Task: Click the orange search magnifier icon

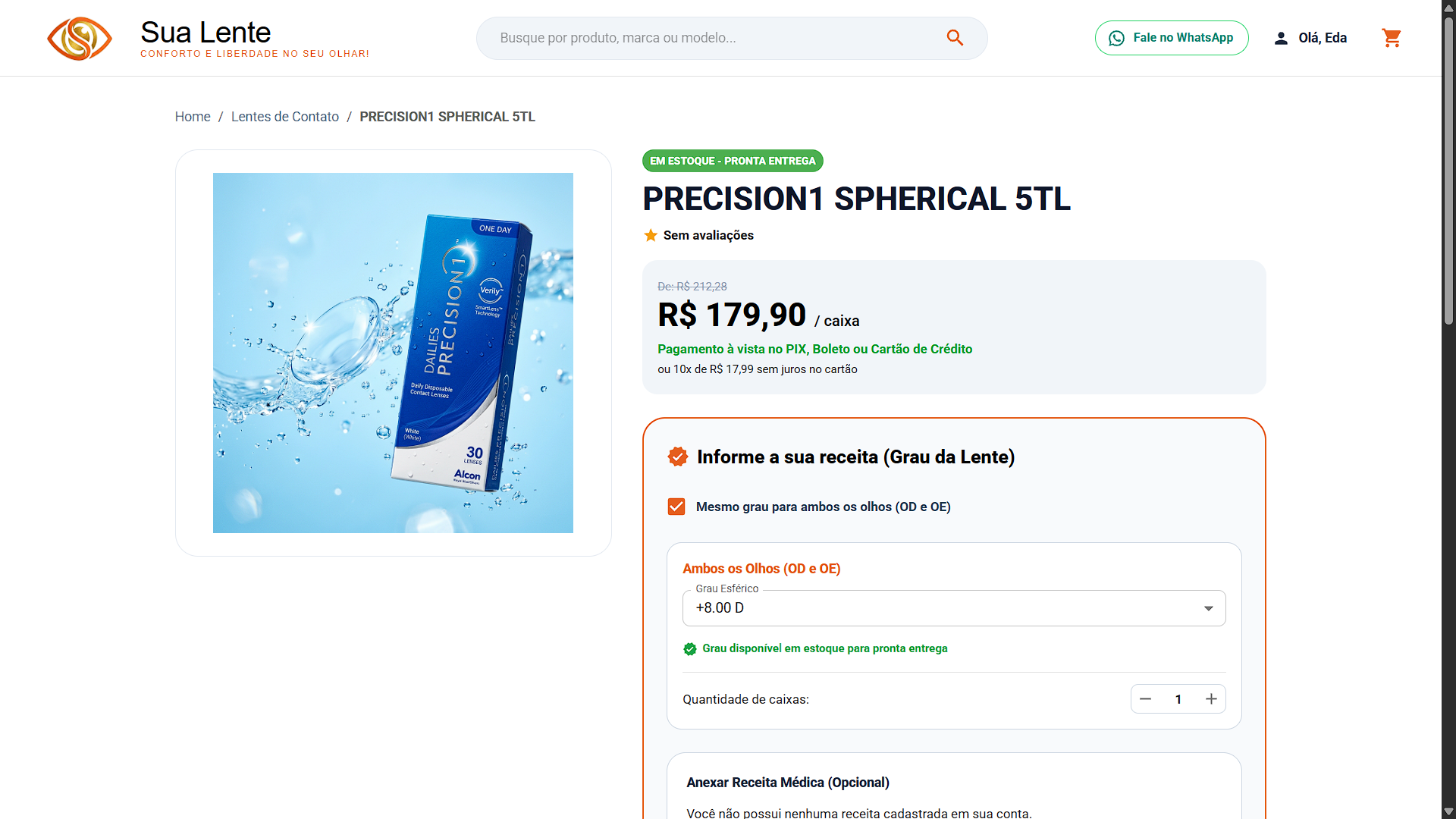Action: (955, 38)
